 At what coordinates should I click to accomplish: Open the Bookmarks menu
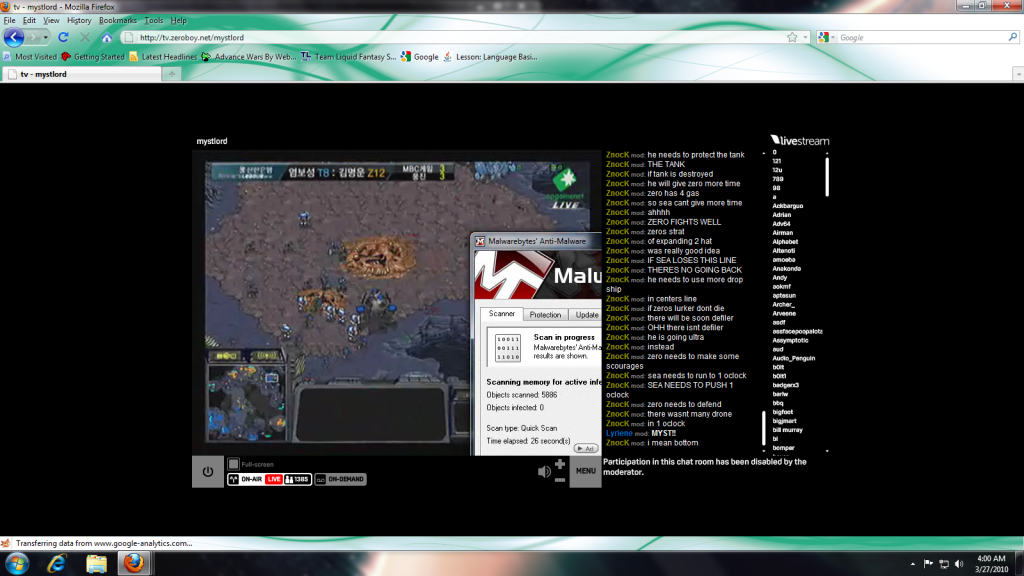point(118,20)
